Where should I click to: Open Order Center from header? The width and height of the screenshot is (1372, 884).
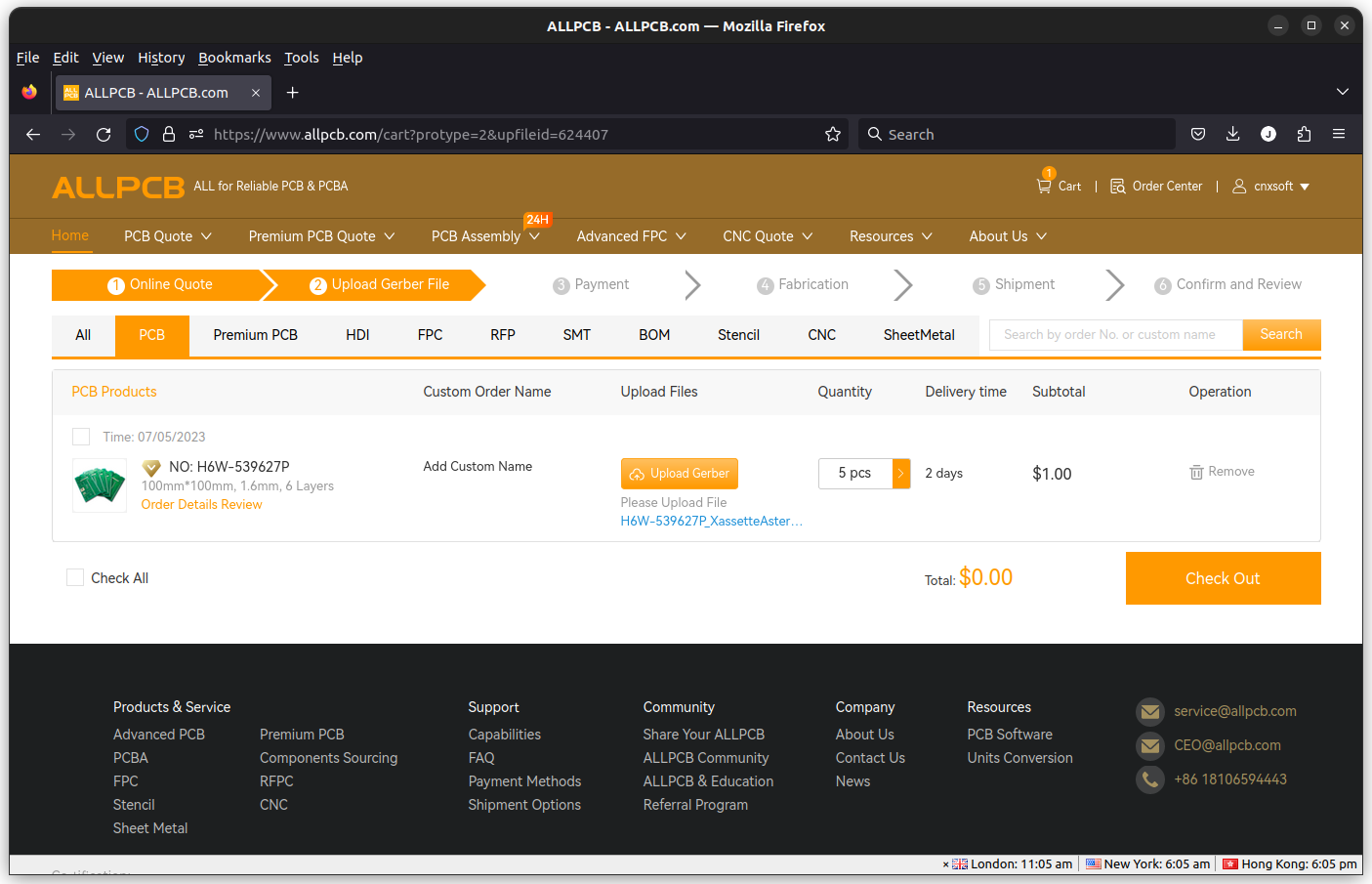1156,186
